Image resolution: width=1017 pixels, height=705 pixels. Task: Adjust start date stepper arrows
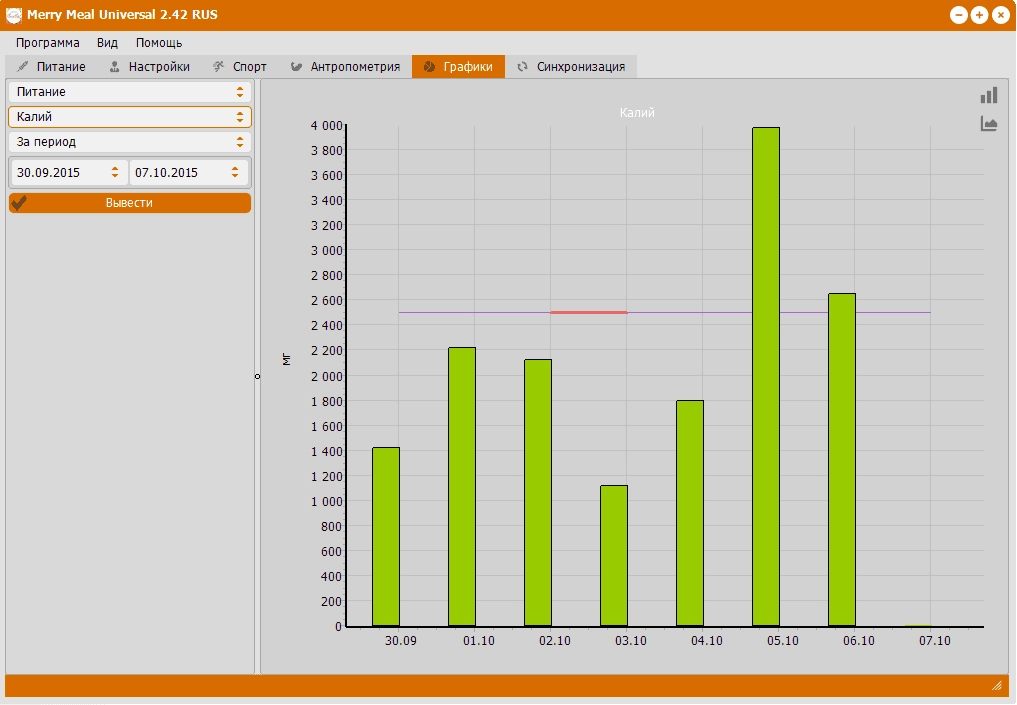click(x=115, y=173)
